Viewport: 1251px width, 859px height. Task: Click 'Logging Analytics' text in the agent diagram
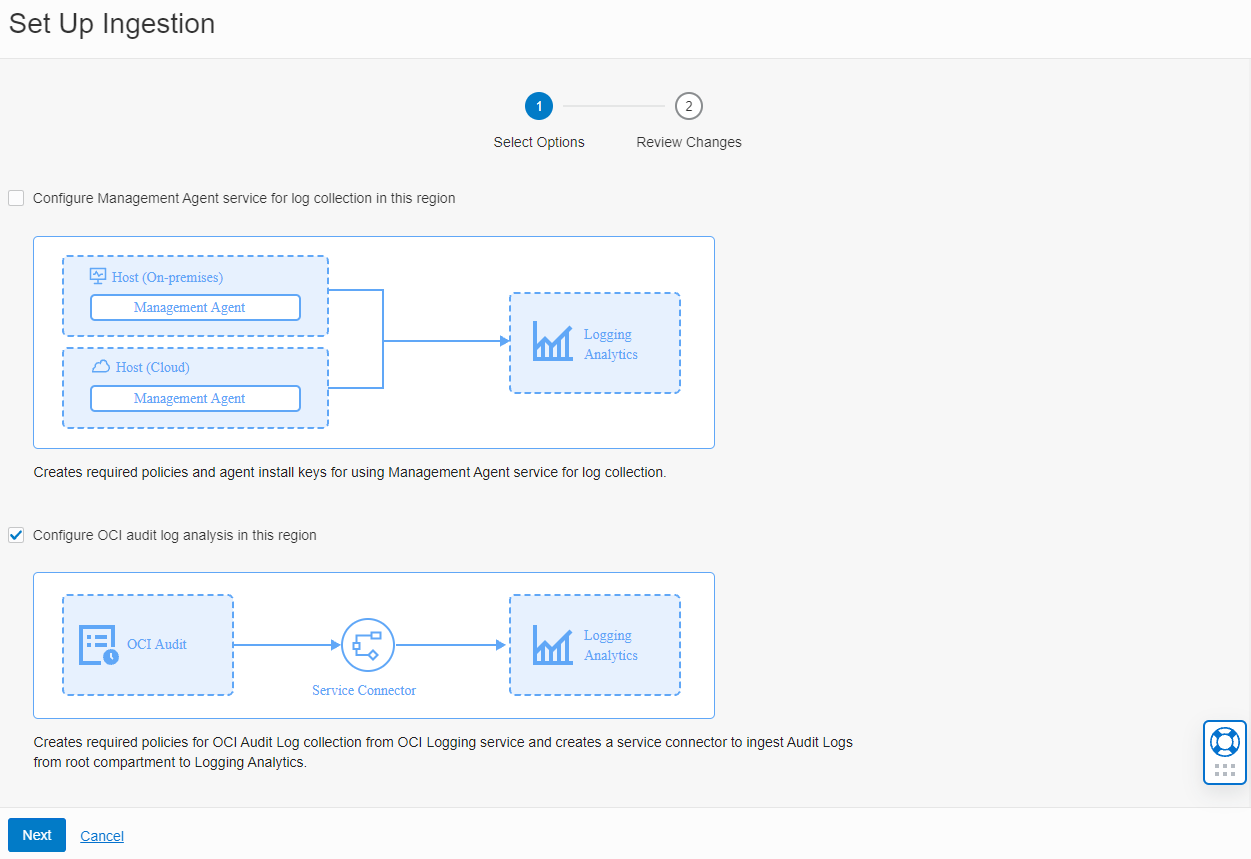(x=611, y=344)
